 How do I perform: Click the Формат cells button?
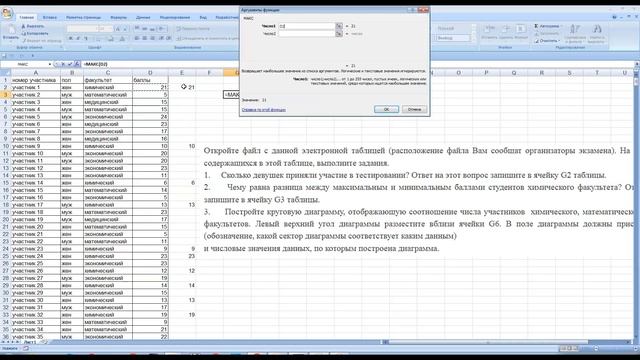click(521, 32)
